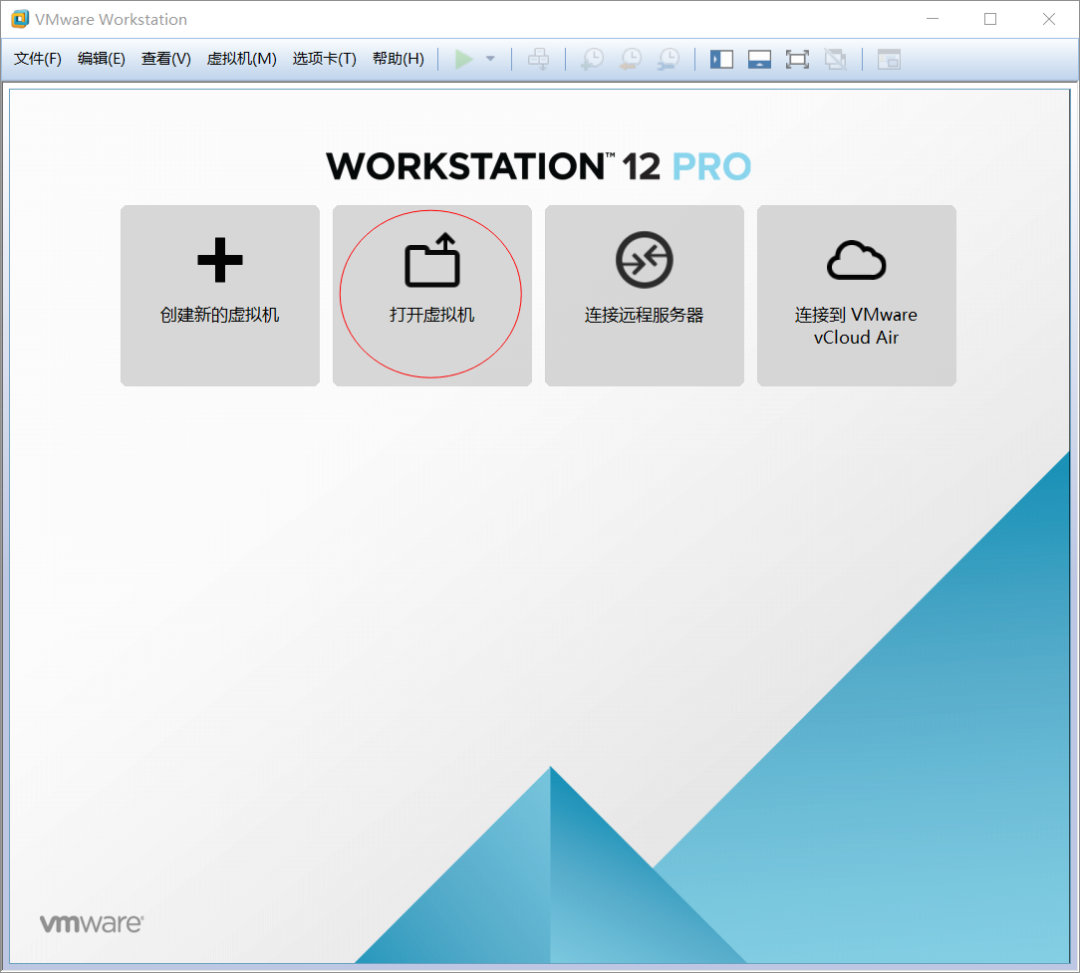Click the console view icon at toolbar end

[x=889, y=59]
